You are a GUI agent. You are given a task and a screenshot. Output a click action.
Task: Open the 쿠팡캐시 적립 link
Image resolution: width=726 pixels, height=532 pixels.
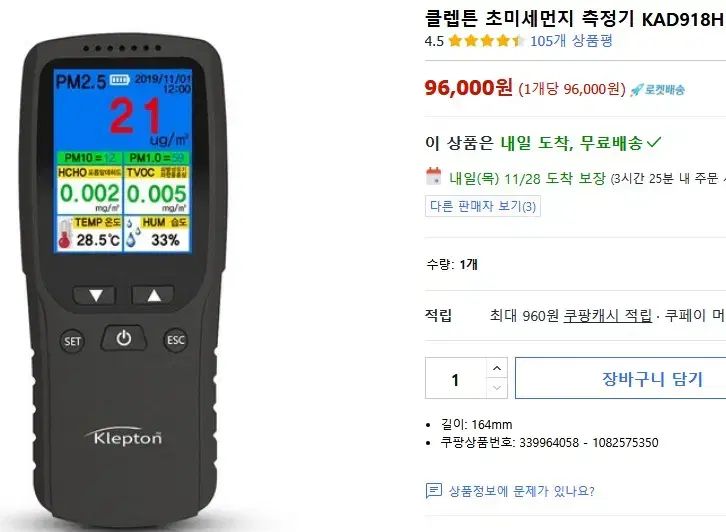point(607,316)
